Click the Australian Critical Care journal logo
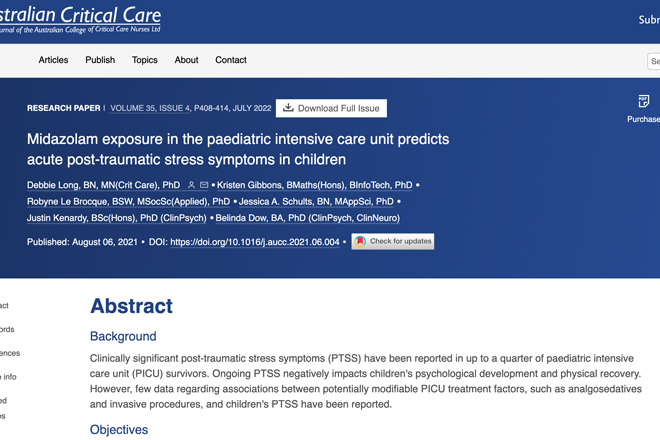This screenshot has width=660, height=440. coord(80,19)
